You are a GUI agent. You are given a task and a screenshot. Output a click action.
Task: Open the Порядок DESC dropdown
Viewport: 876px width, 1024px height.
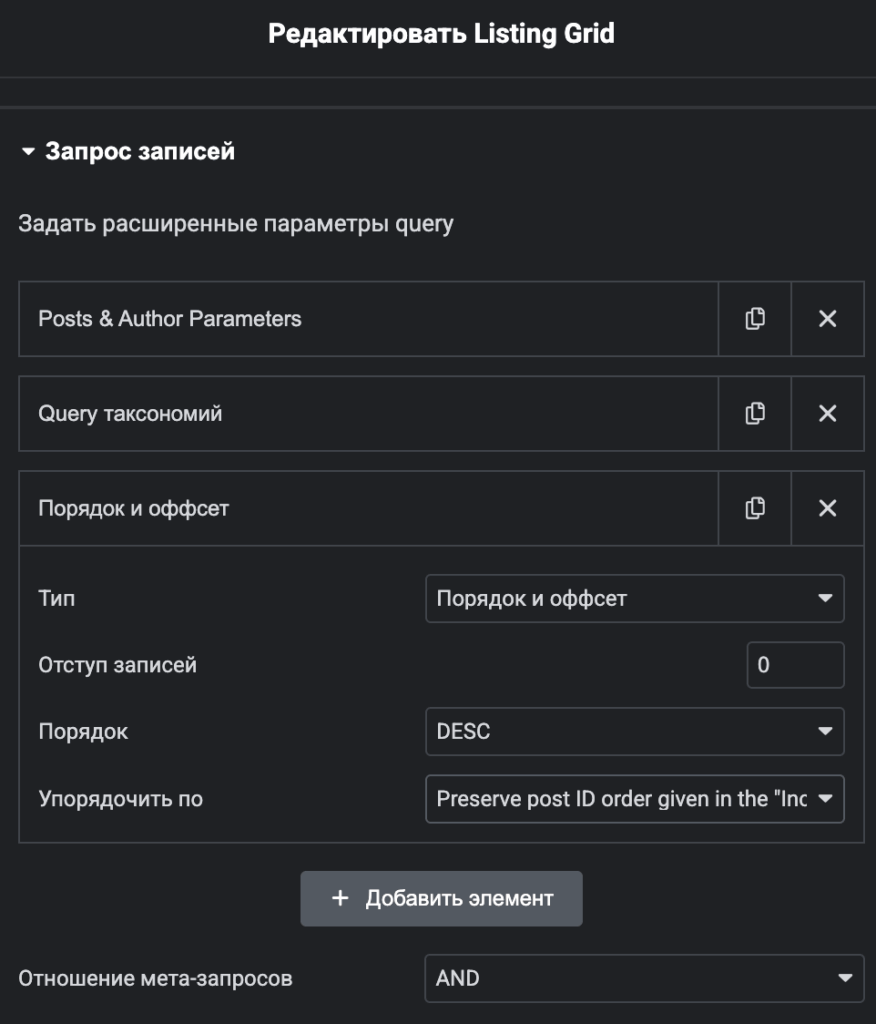pos(634,731)
